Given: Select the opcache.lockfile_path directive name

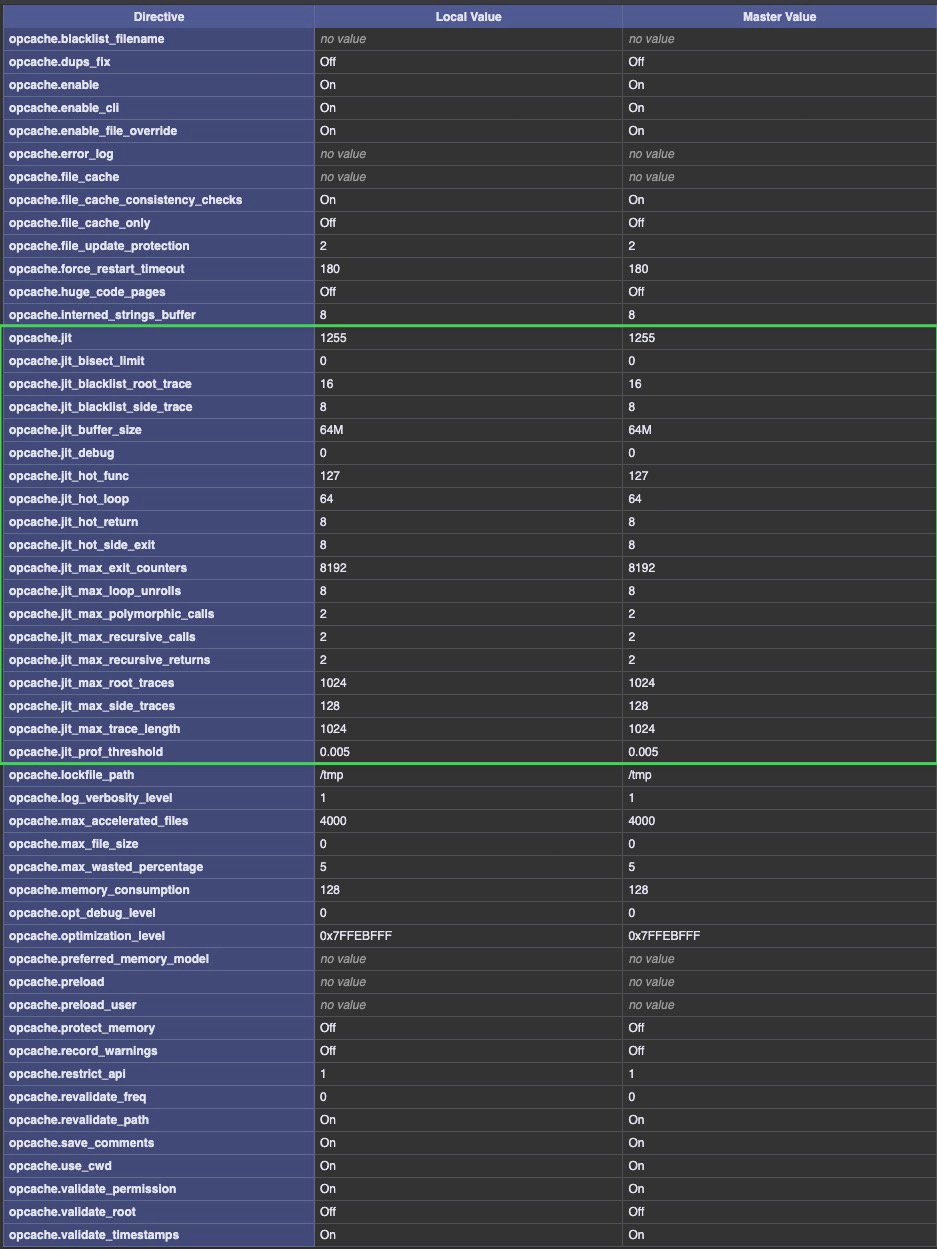Looking at the screenshot, I should [x=67, y=775].
